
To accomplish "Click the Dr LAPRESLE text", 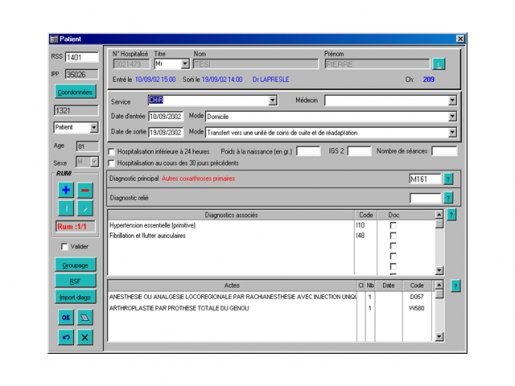I will 271,80.
